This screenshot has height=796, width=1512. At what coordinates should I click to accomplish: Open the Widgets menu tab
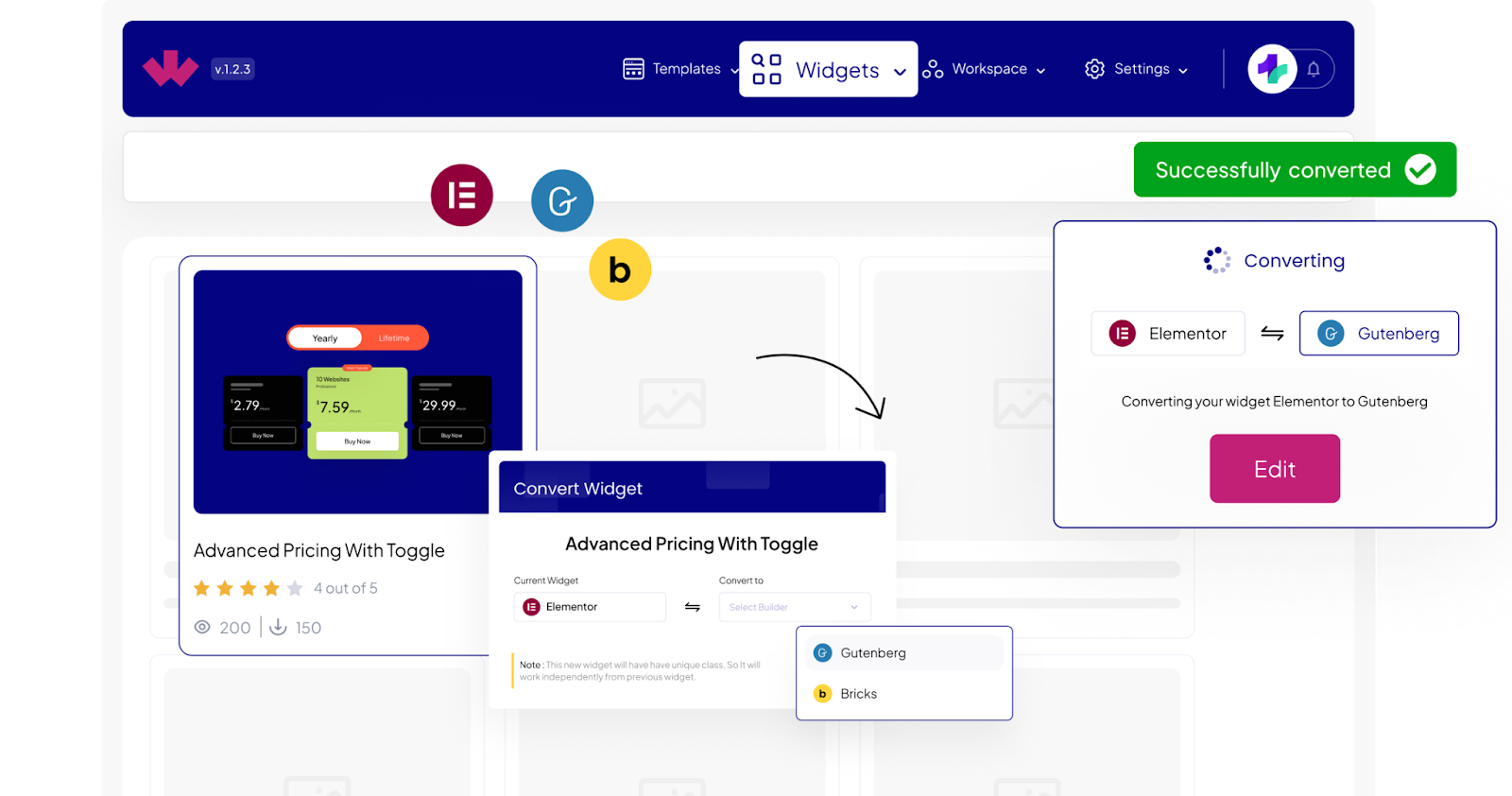pos(828,69)
